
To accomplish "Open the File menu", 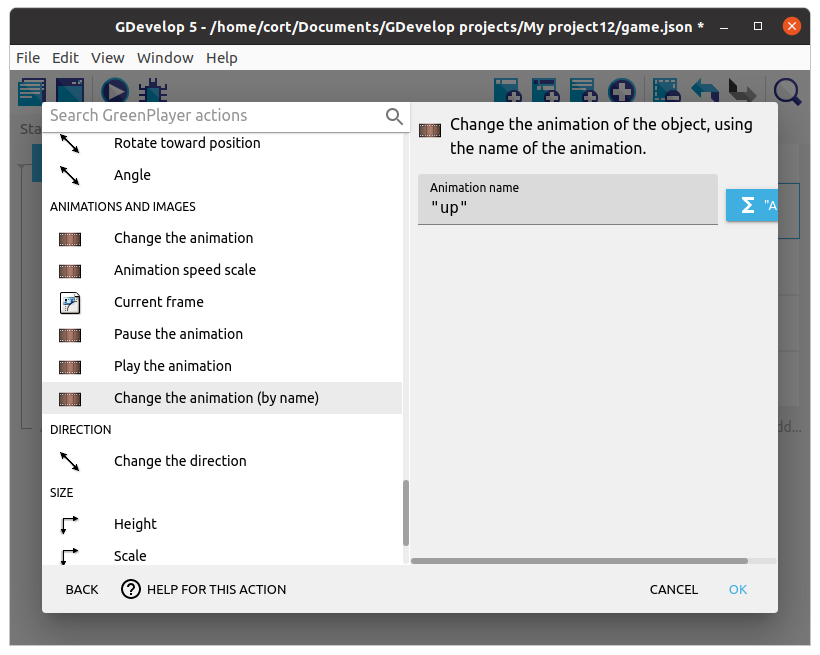I will pyautogui.click(x=28, y=58).
